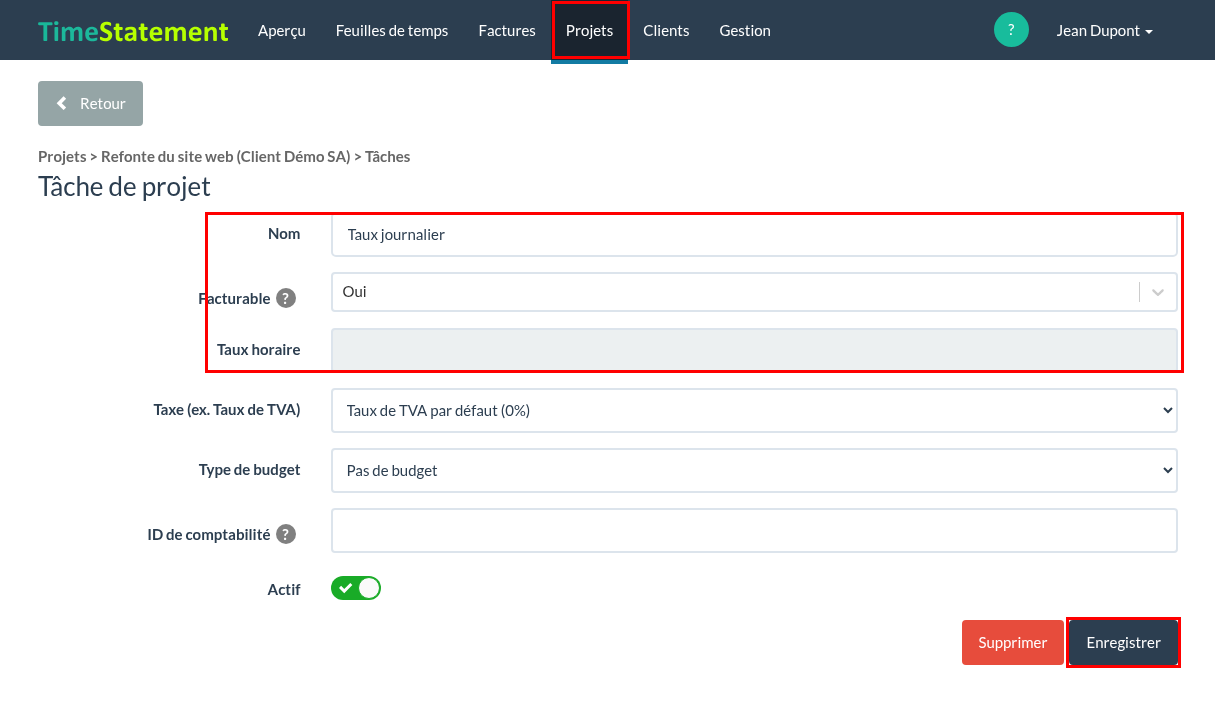Viewport: 1215px width, 713px height.
Task: Navigate to the Clients menu
Action: tap(666, 31)
